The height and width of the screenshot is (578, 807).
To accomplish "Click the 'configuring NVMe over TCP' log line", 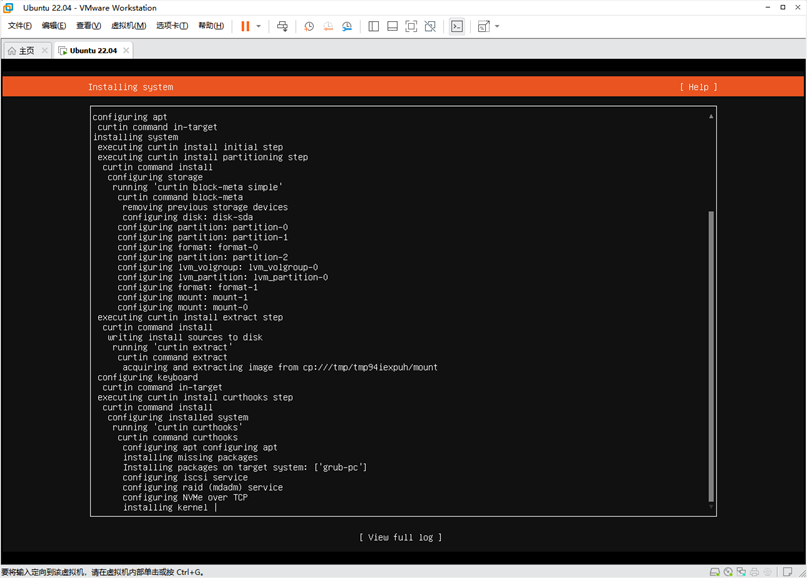I will tap(185, 498).
